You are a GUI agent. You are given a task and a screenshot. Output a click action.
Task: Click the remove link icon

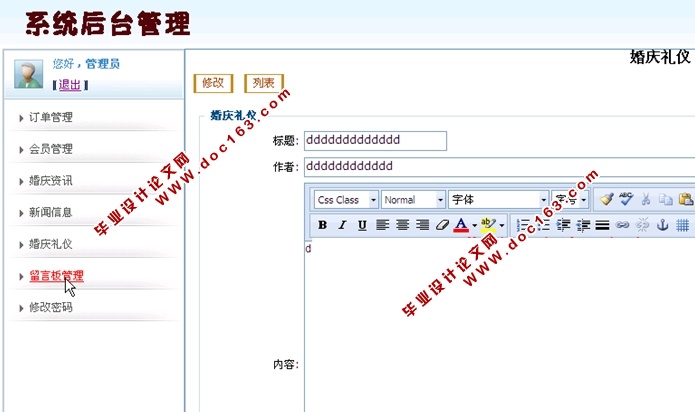(x=642, y=225)
